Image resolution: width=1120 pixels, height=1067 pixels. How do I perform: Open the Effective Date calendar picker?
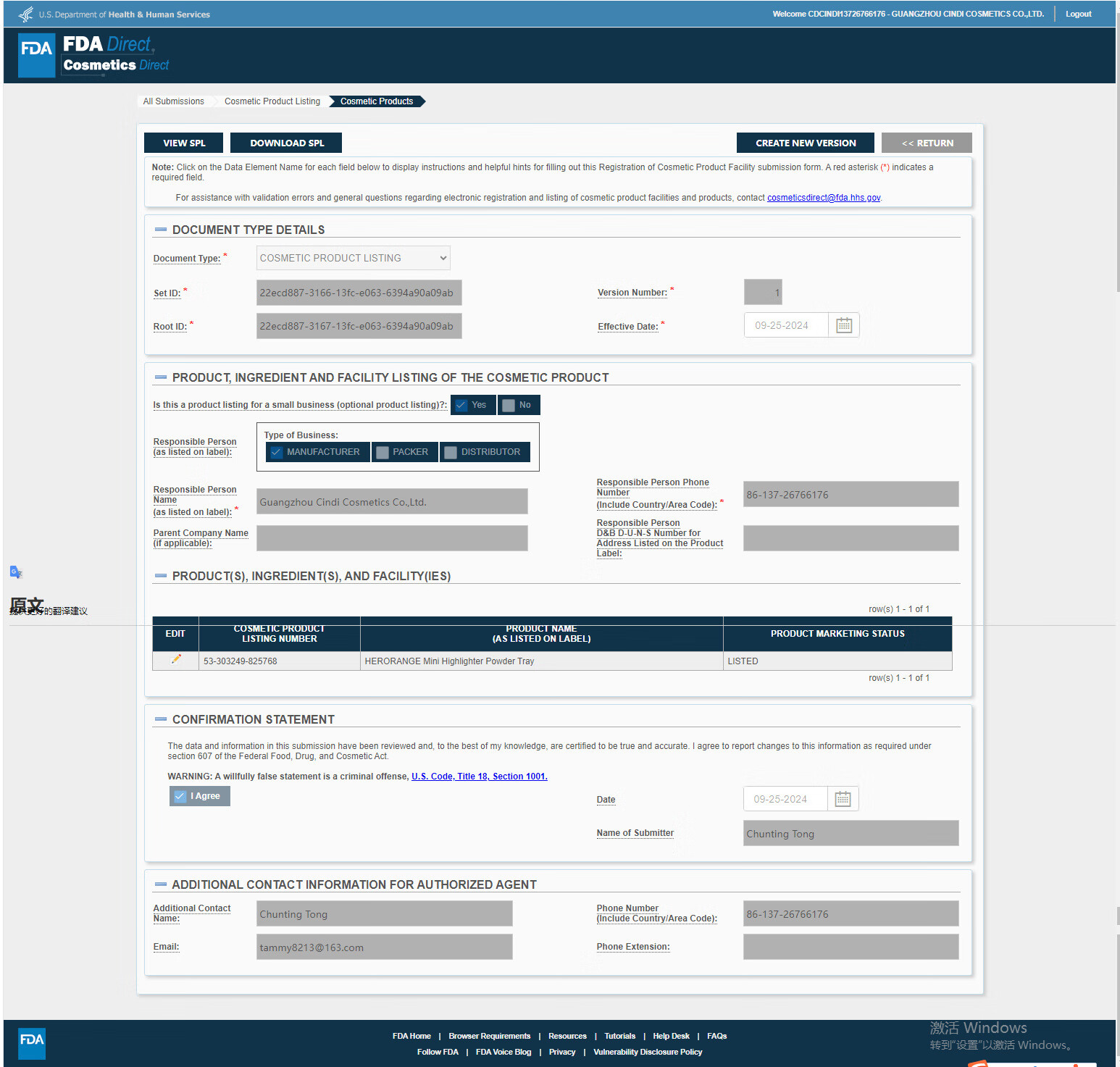click(x=844, y=325)
